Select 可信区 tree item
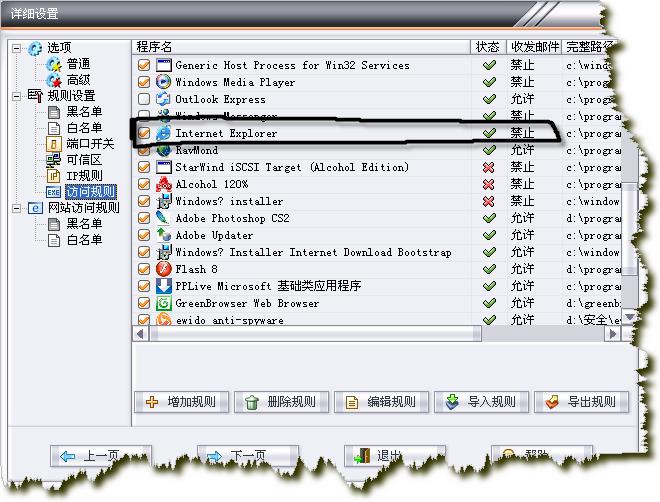Image resolution: width=660 pixels, height=502 pixels. [84, 160]
